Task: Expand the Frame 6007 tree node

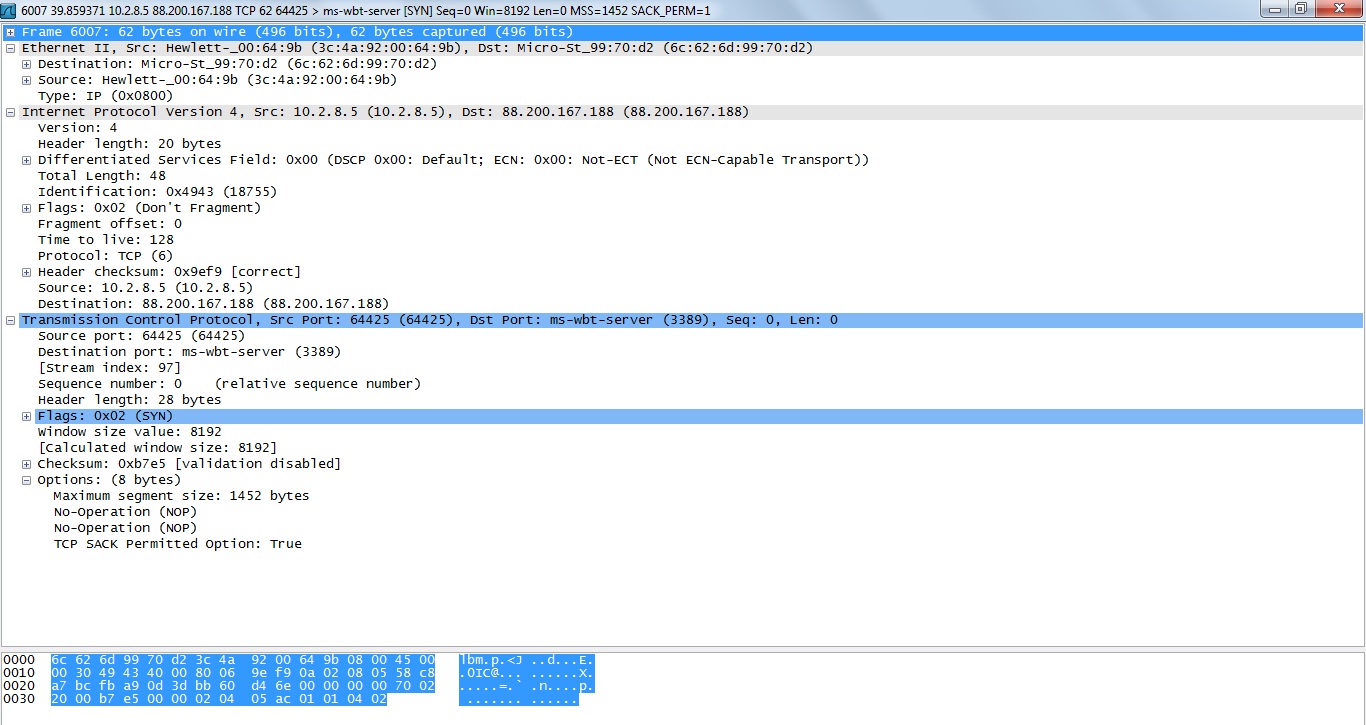Action: [x=10, y=32]
